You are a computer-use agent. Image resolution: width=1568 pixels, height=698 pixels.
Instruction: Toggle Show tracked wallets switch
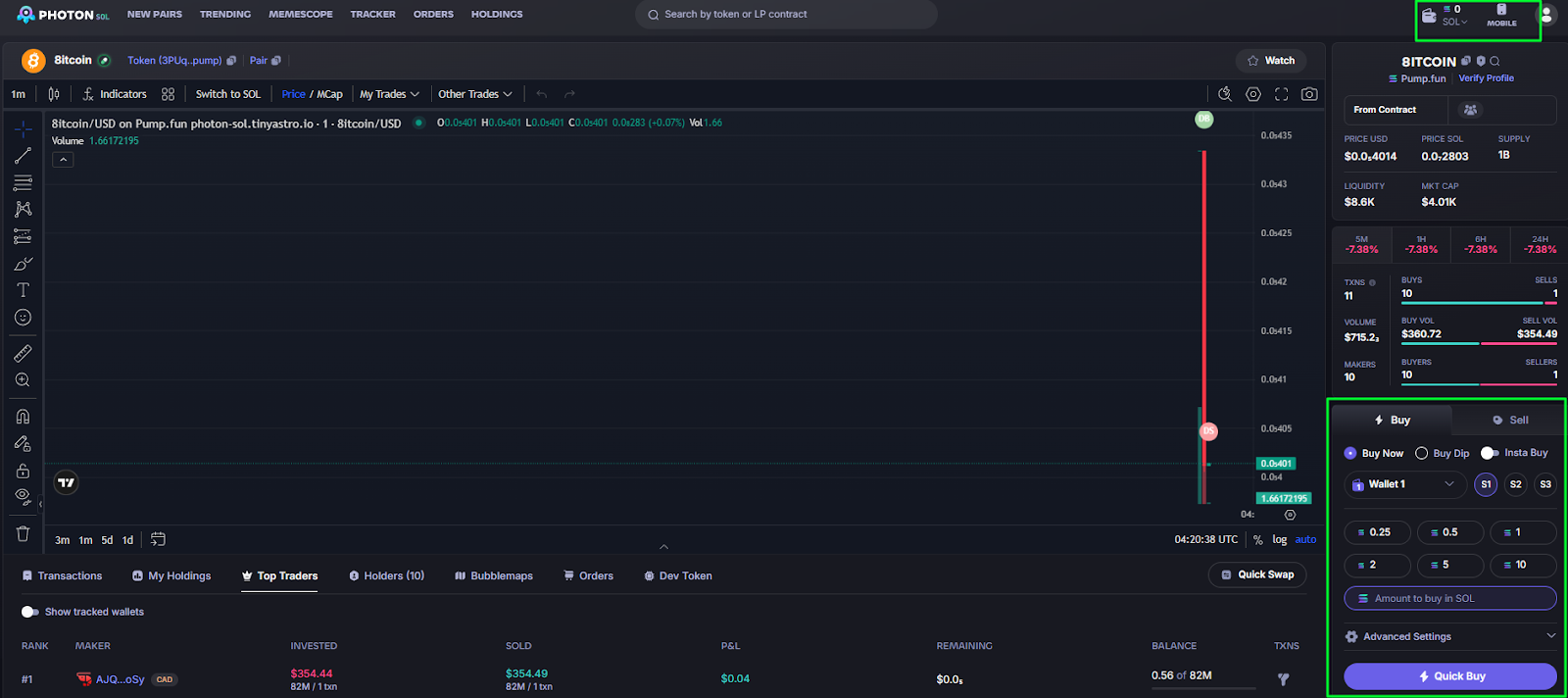pos(30,612)
